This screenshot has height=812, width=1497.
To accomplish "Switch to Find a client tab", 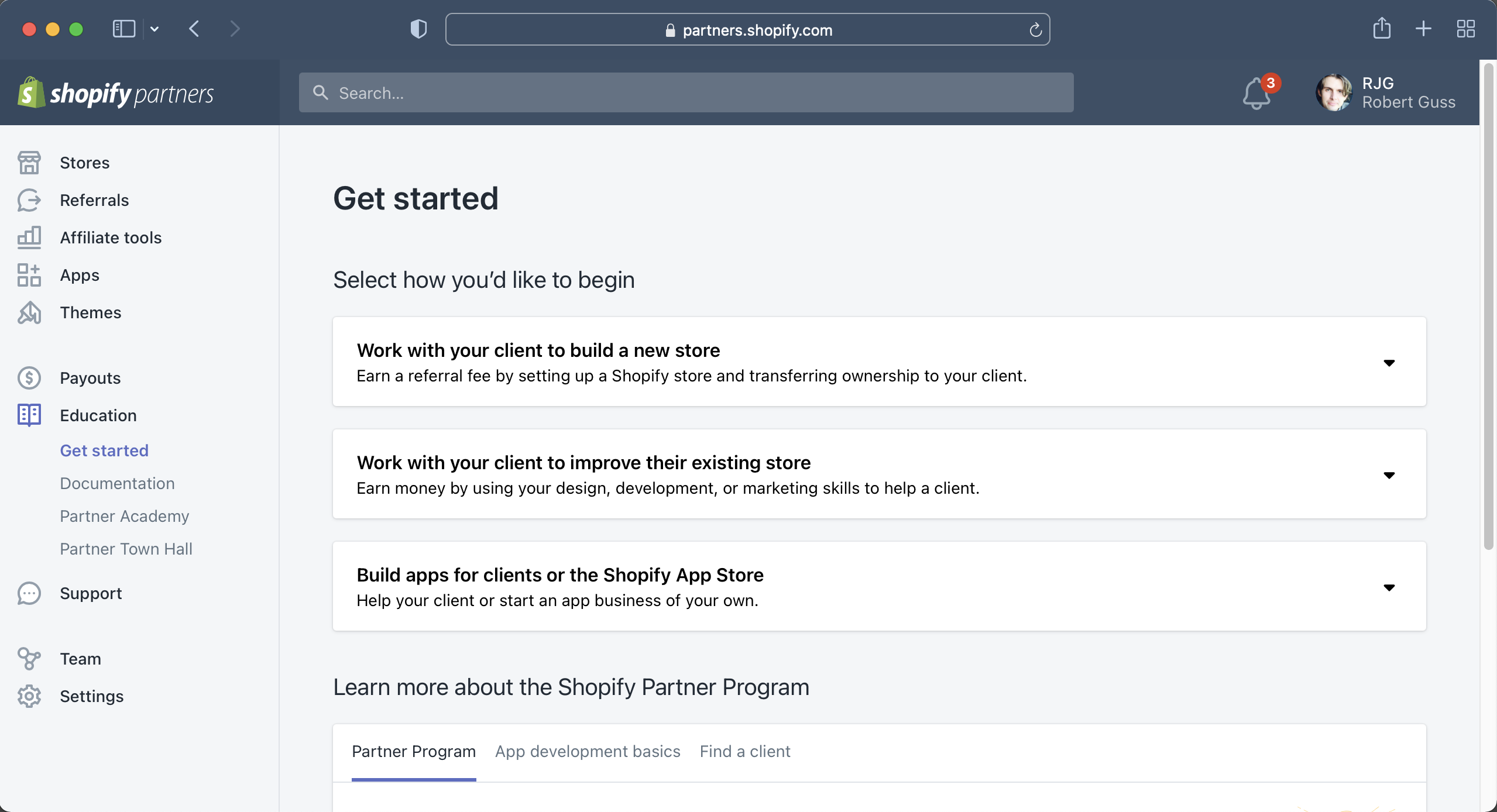I will (x=745, y=752).
